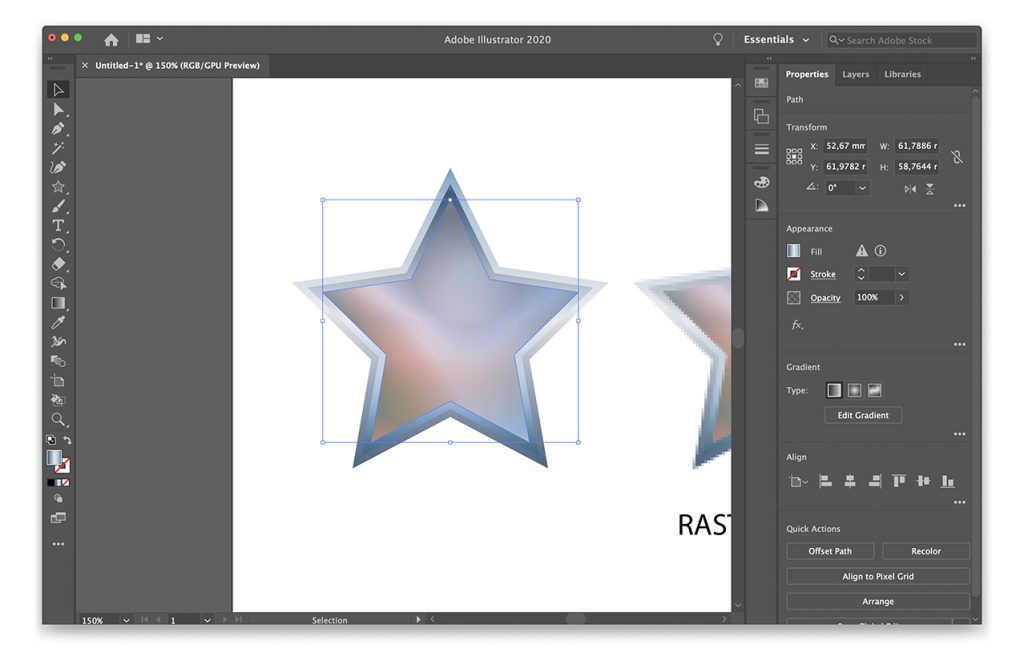Click the fx effects icon

click(x=797, y=325)
